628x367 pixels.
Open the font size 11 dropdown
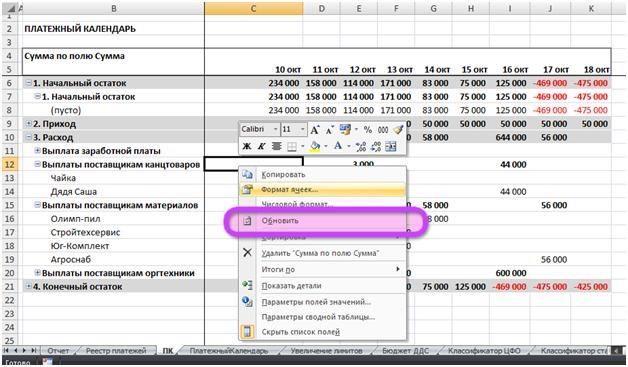[x=303, y=129]
